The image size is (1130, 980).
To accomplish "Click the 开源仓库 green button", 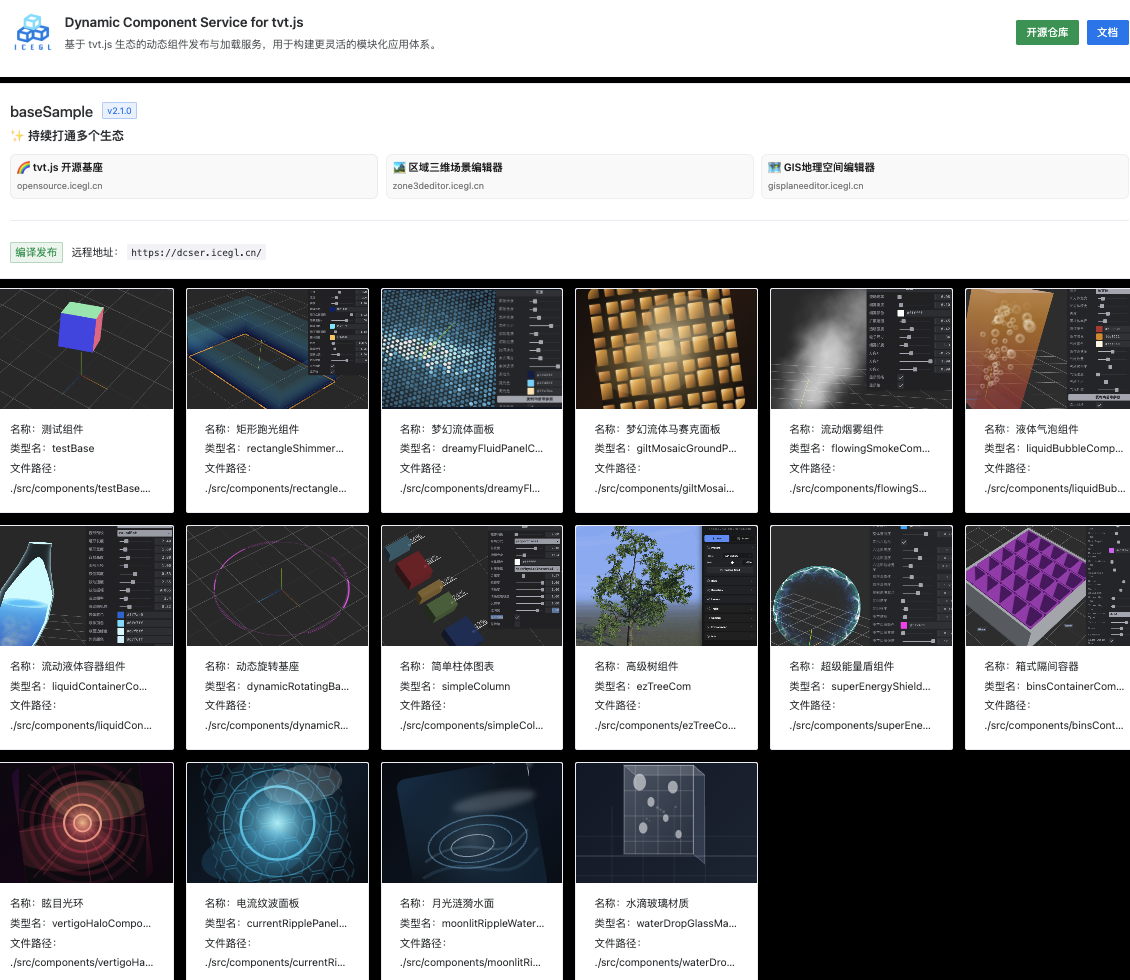I will tap(1047, 32).
